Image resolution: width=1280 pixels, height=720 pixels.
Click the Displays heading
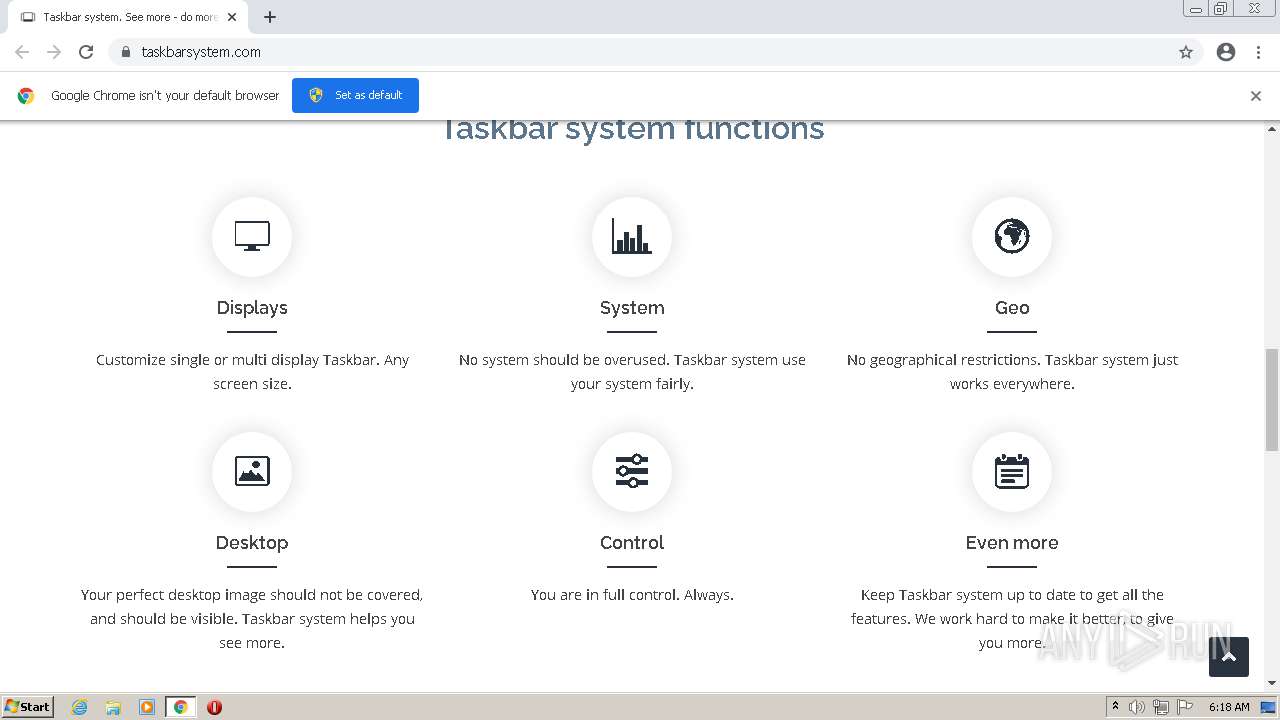(x=252, y=308)
